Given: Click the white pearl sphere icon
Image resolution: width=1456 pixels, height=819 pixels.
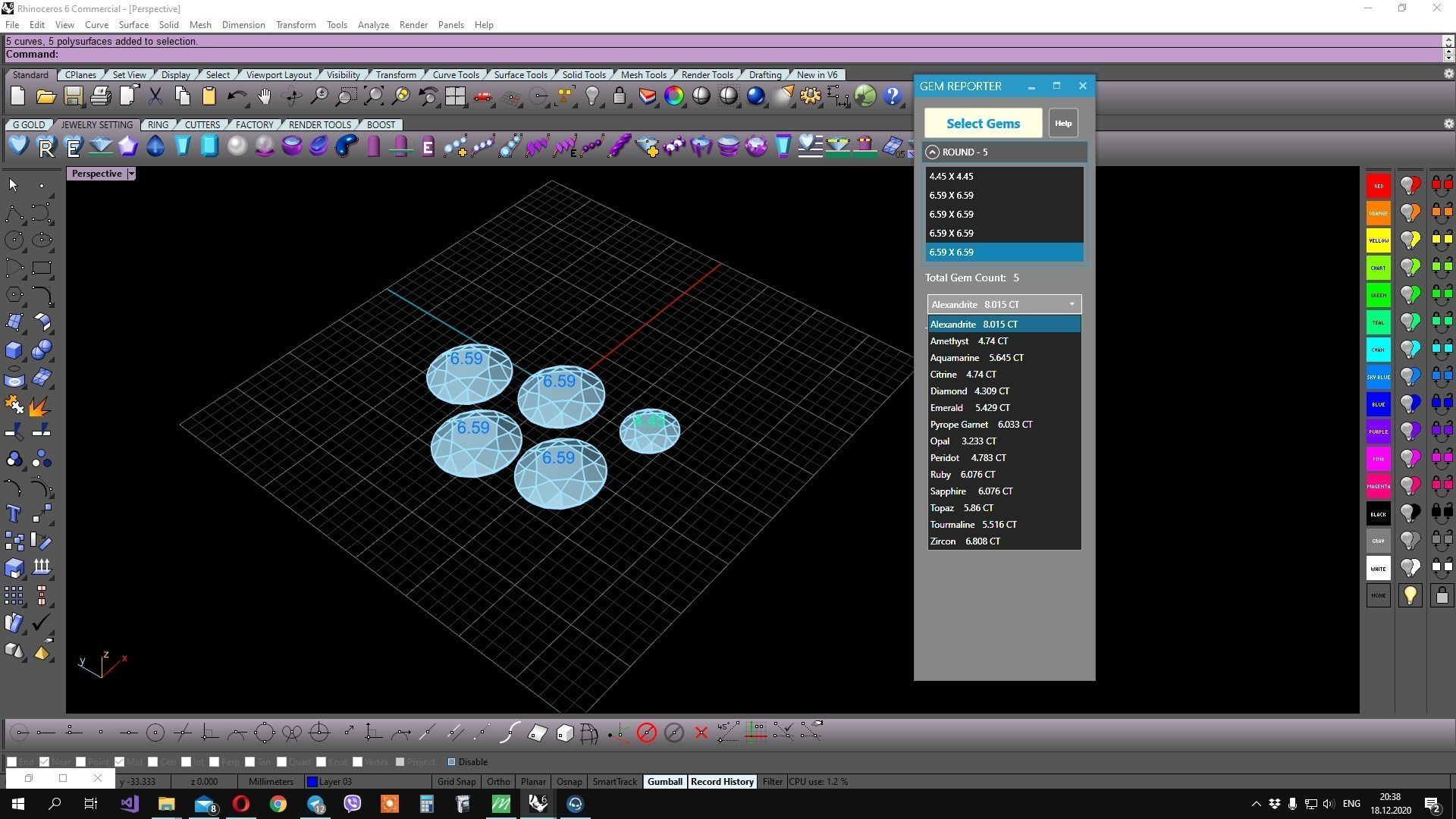Looking at the screenshot, I should coord(237,146).
